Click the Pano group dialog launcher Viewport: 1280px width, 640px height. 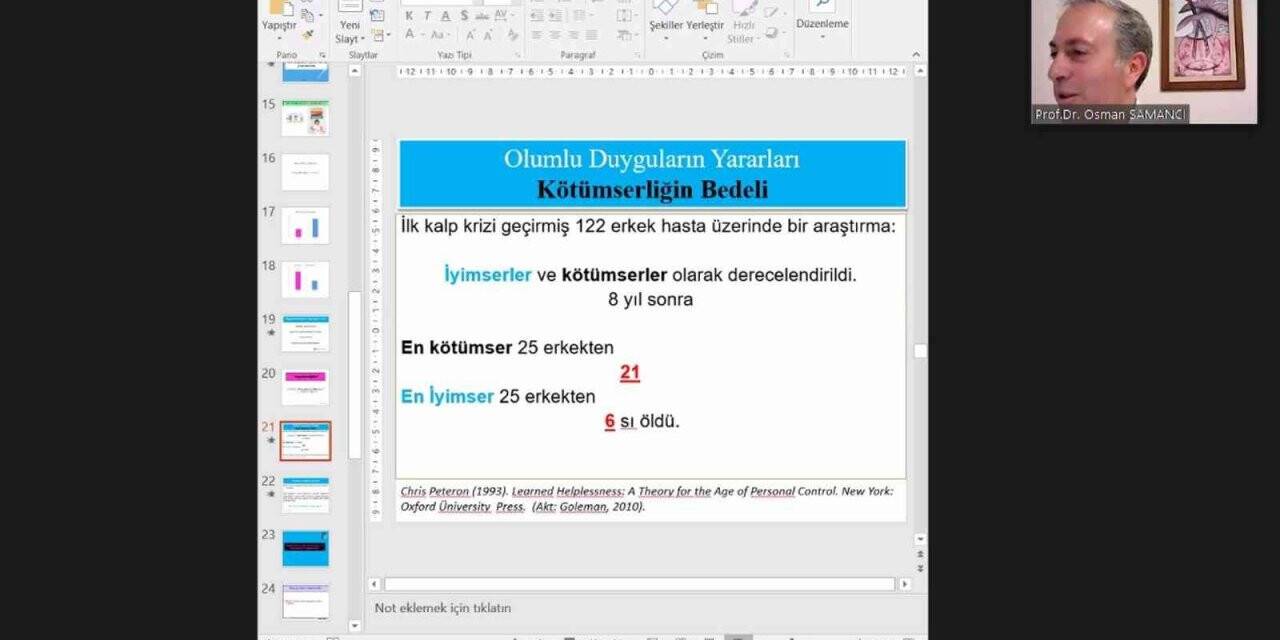[322, 55]
